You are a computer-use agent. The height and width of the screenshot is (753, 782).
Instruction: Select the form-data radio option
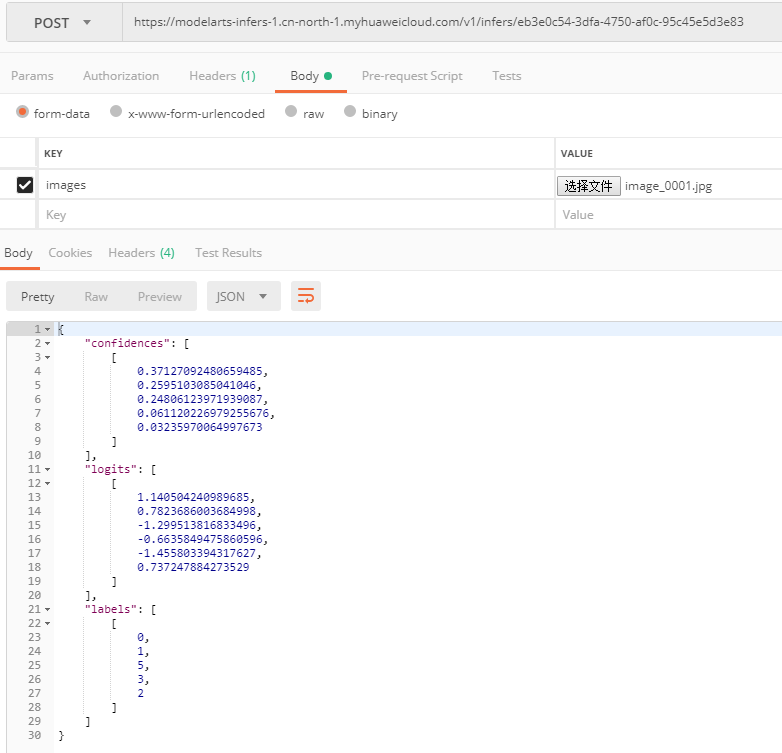click(x=22, y=112)
